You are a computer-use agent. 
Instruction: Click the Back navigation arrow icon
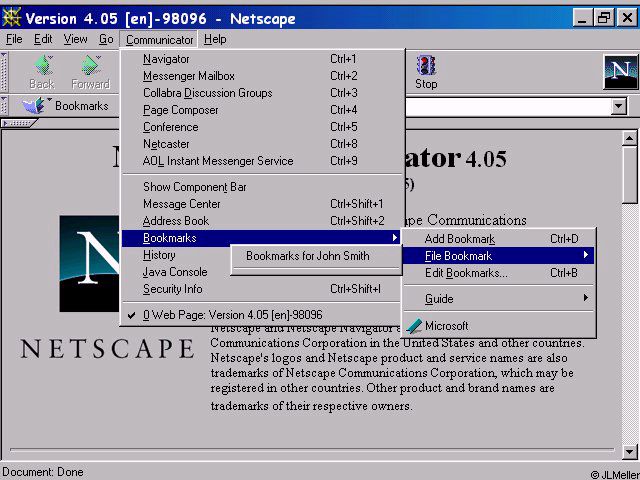[42, 66]
